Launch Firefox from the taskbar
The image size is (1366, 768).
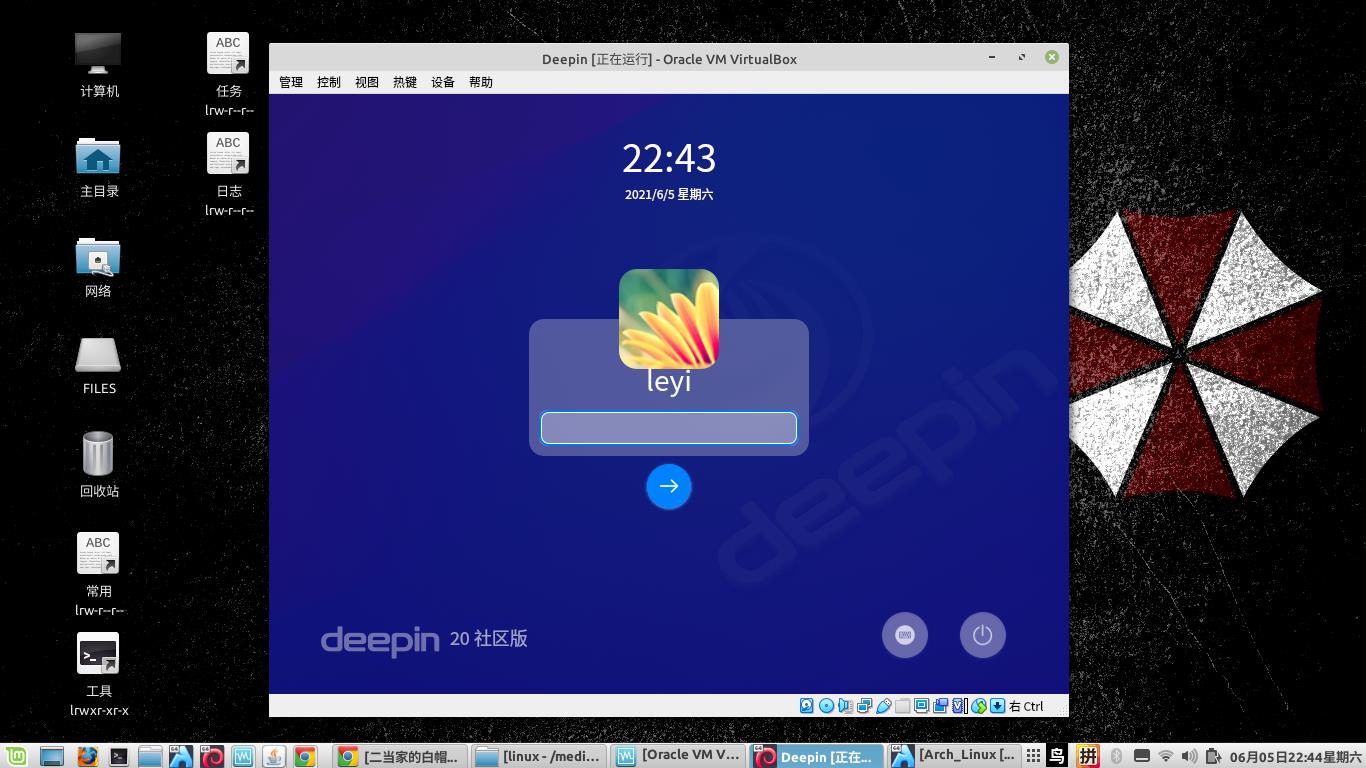click(87, 756)
